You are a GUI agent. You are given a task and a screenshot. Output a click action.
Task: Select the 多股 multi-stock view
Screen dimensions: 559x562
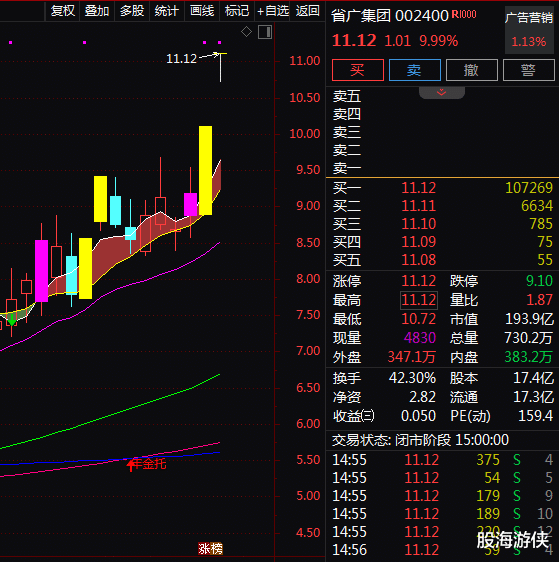point(132,11)
